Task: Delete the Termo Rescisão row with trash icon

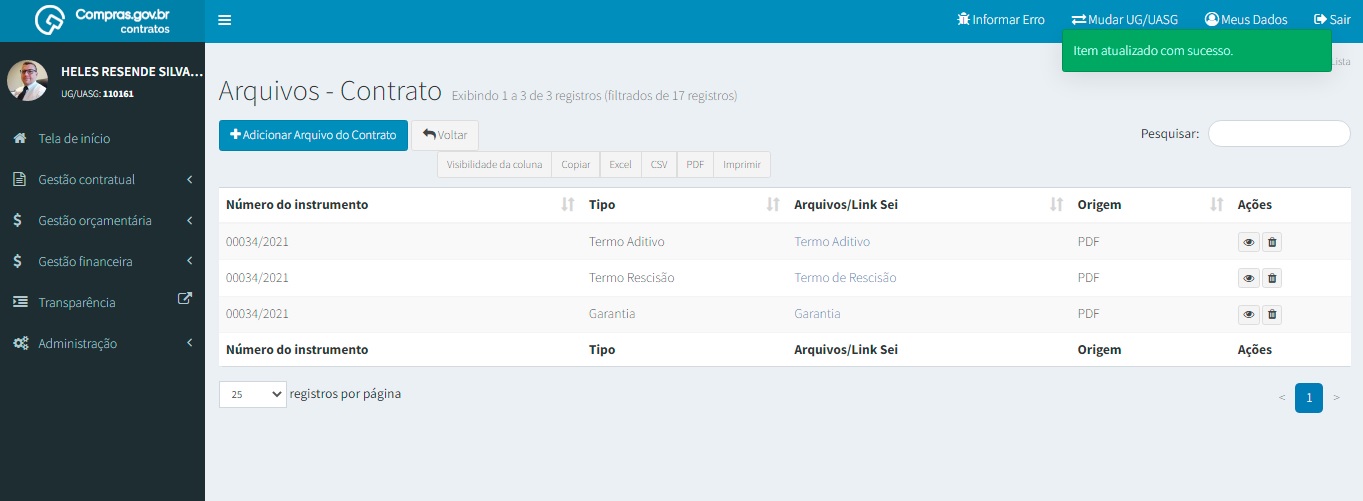Action: (1272, 278)
